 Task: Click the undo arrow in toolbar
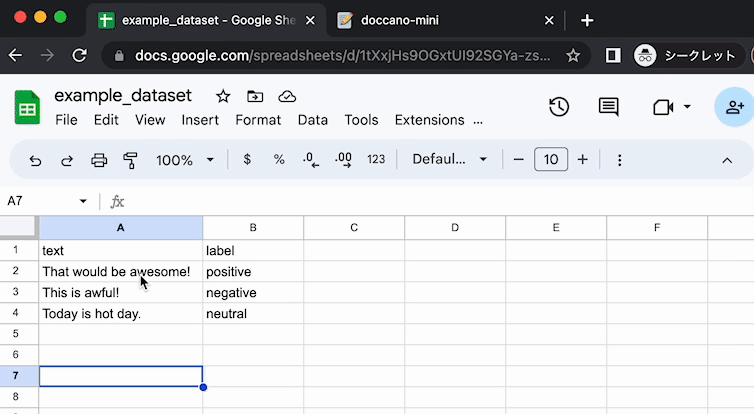[35, 160]
